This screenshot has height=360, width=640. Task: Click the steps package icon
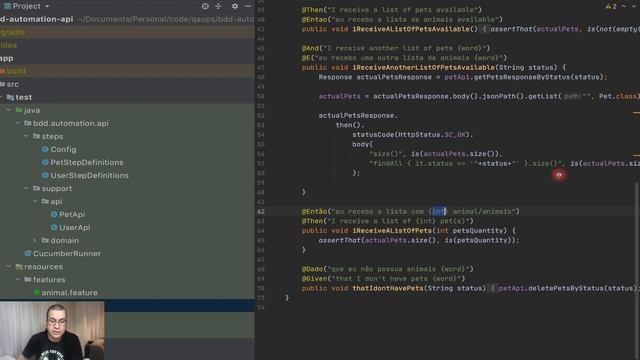tap(36, 136)
